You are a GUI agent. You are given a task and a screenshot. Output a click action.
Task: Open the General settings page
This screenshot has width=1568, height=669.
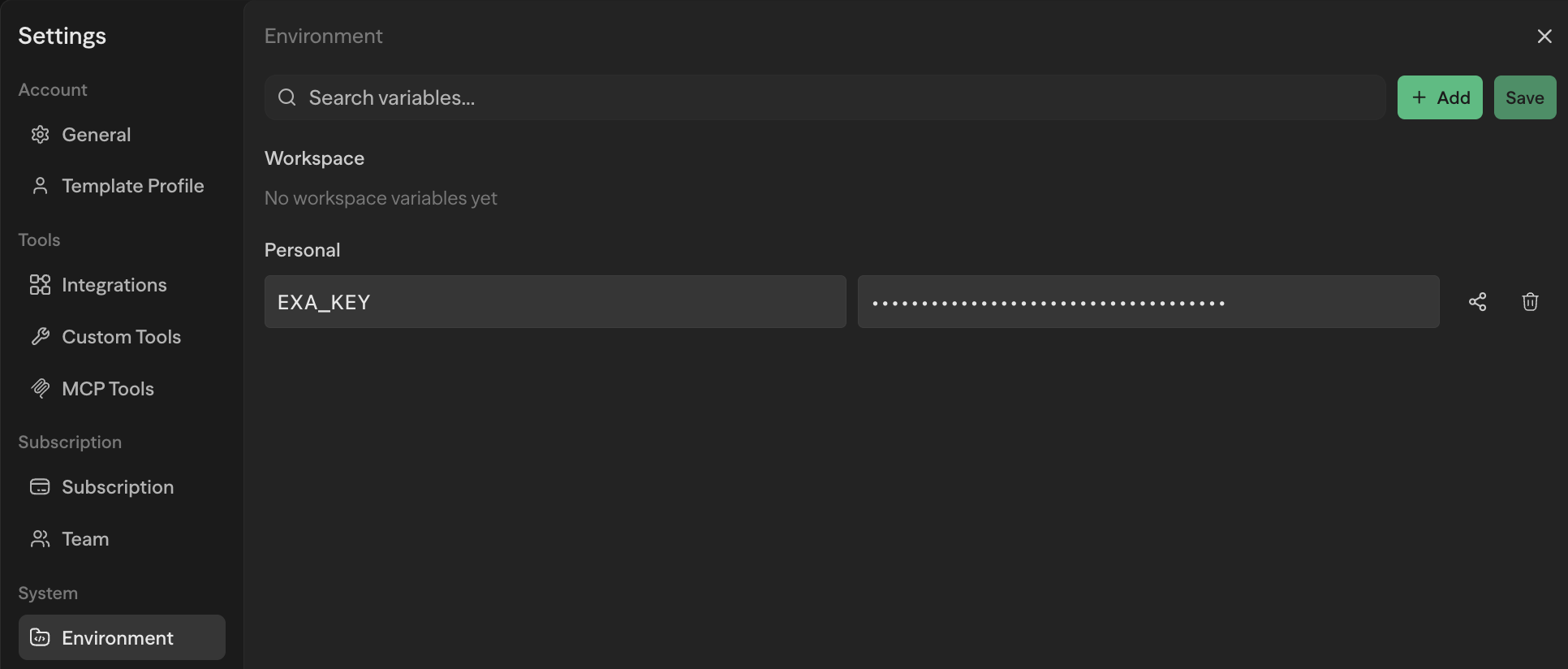click(x=96, y=135)
